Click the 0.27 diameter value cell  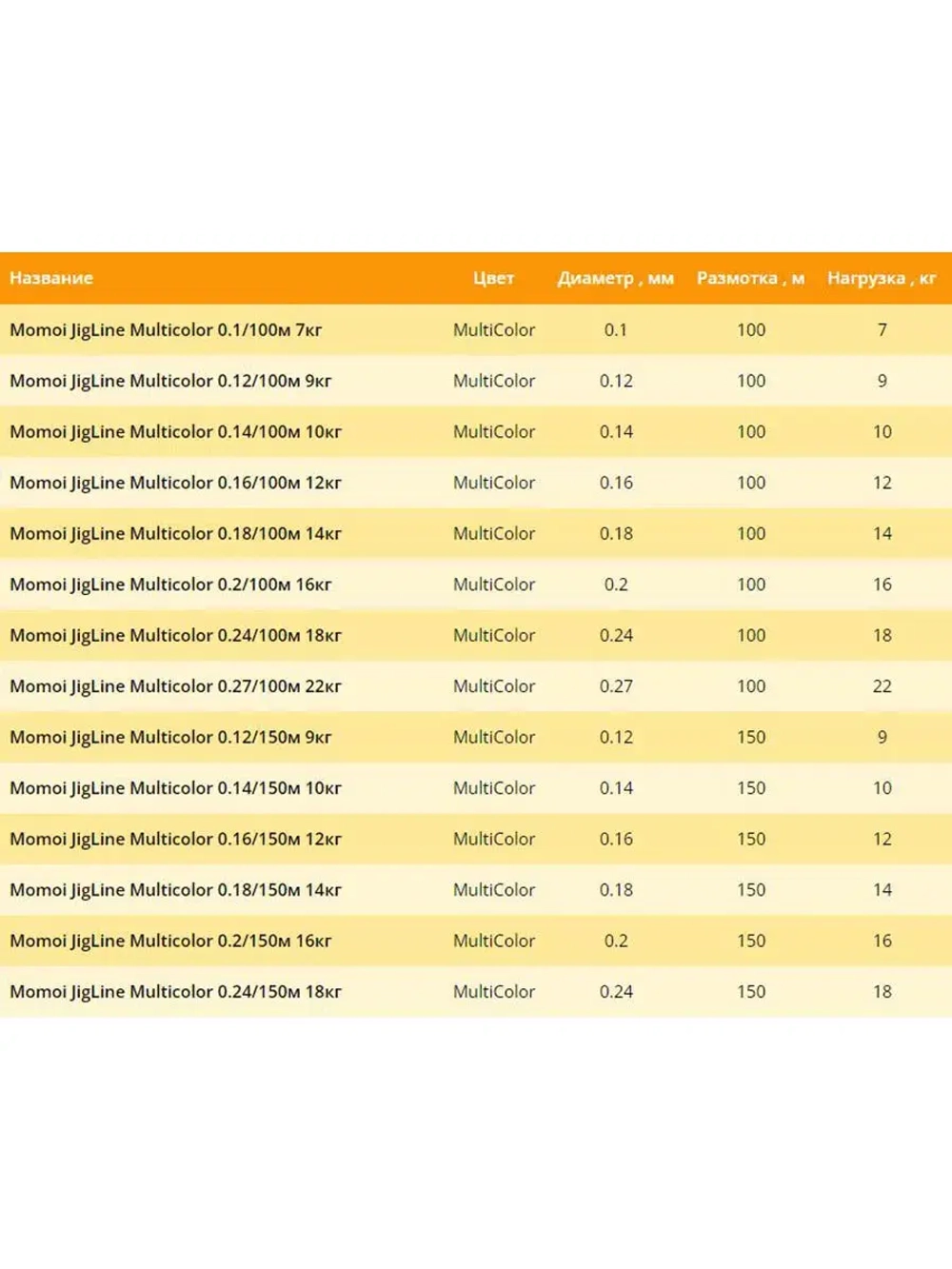coord(616,686)
